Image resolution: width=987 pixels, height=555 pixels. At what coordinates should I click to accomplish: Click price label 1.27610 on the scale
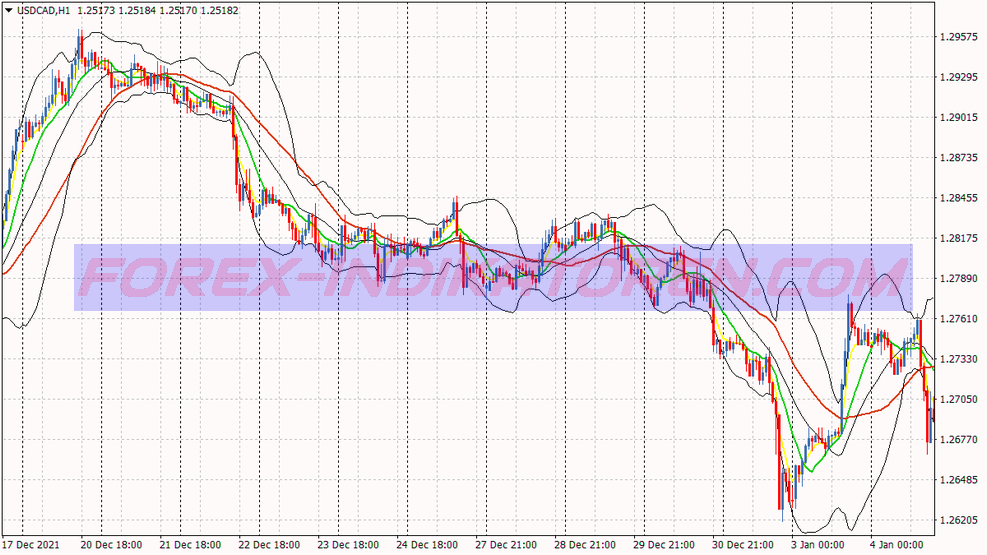pyautogui.click(x=959, y=319)
